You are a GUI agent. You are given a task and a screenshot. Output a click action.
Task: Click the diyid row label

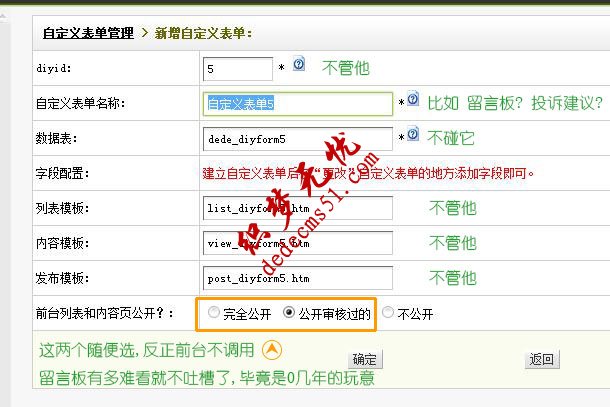(54, 68)
